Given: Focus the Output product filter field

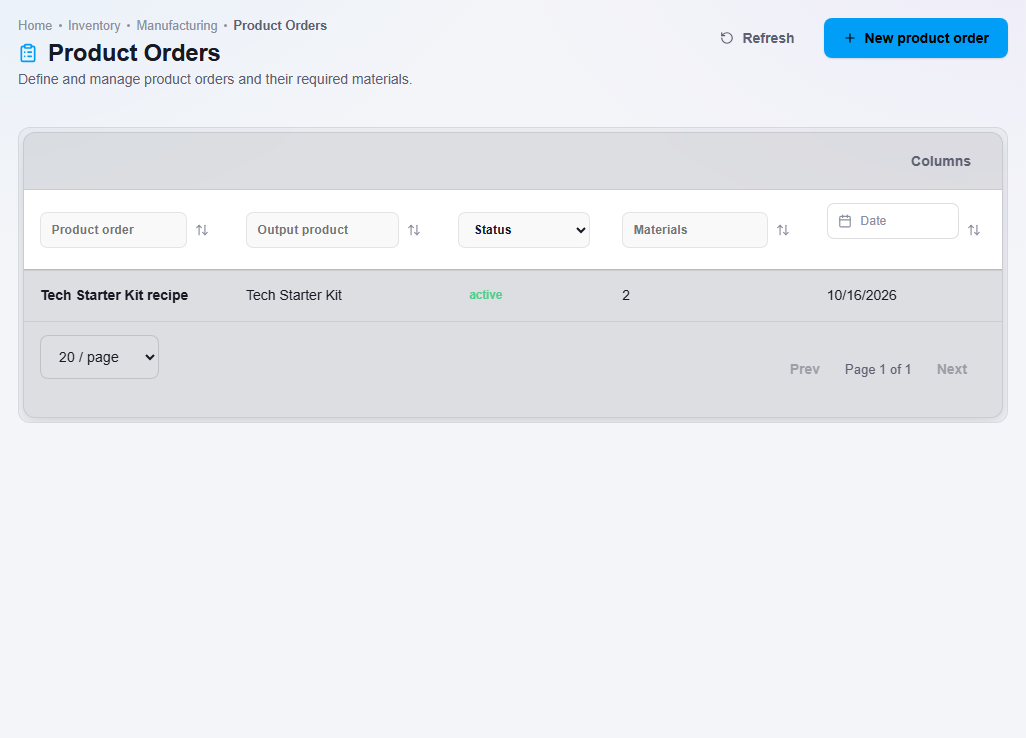Looking at the screenshot, I should pos(322,230).
